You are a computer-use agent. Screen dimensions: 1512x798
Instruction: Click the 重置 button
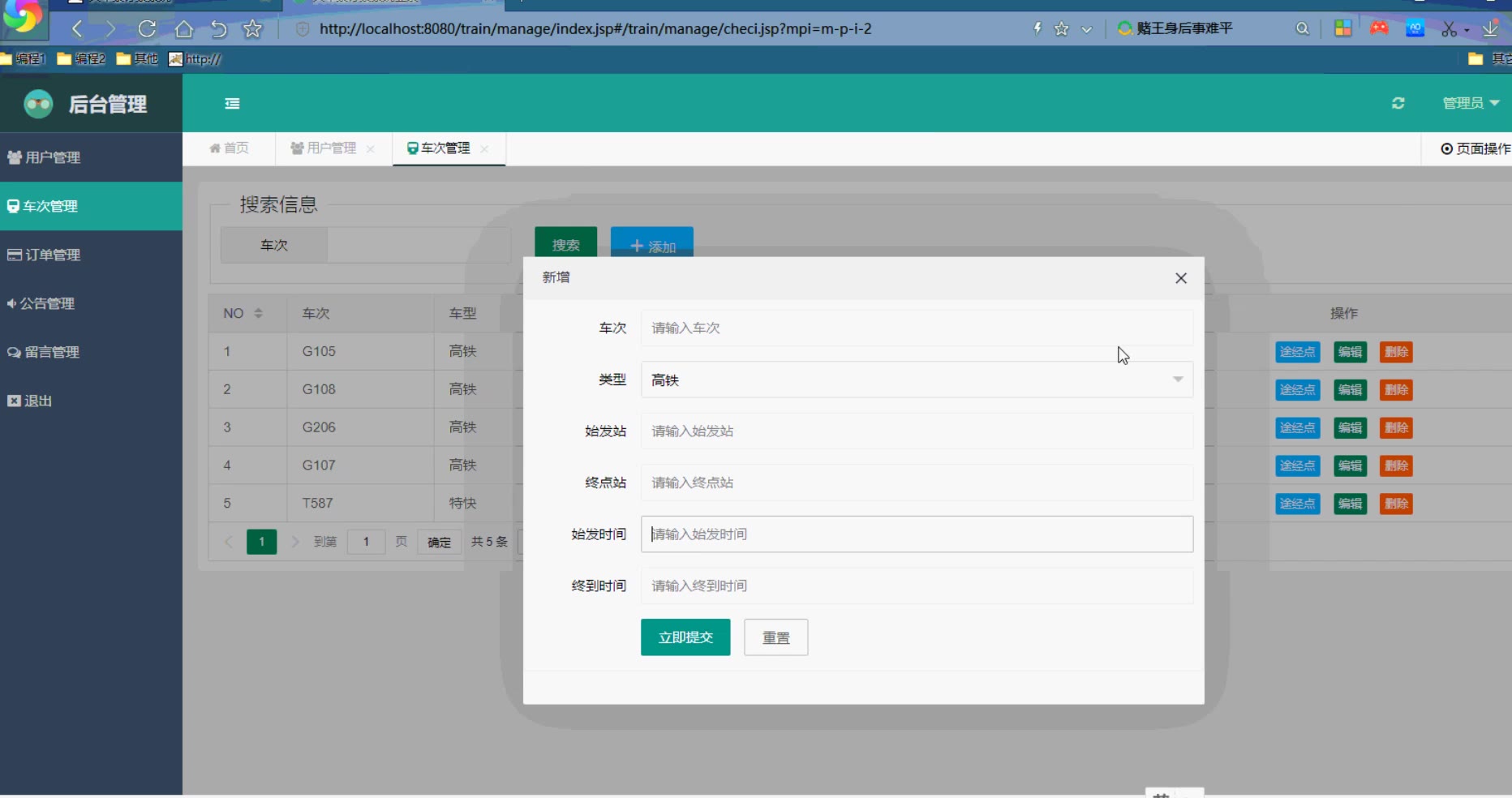coord(776,637)
